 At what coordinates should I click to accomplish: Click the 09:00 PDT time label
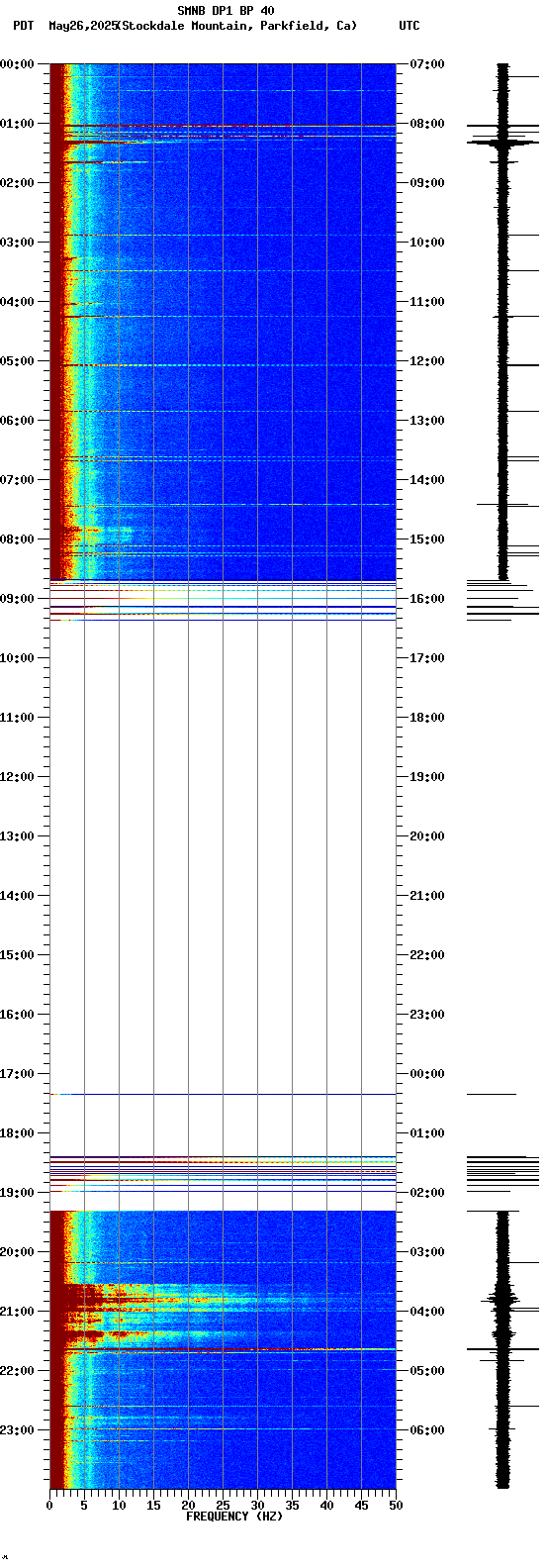pos(17,599)
